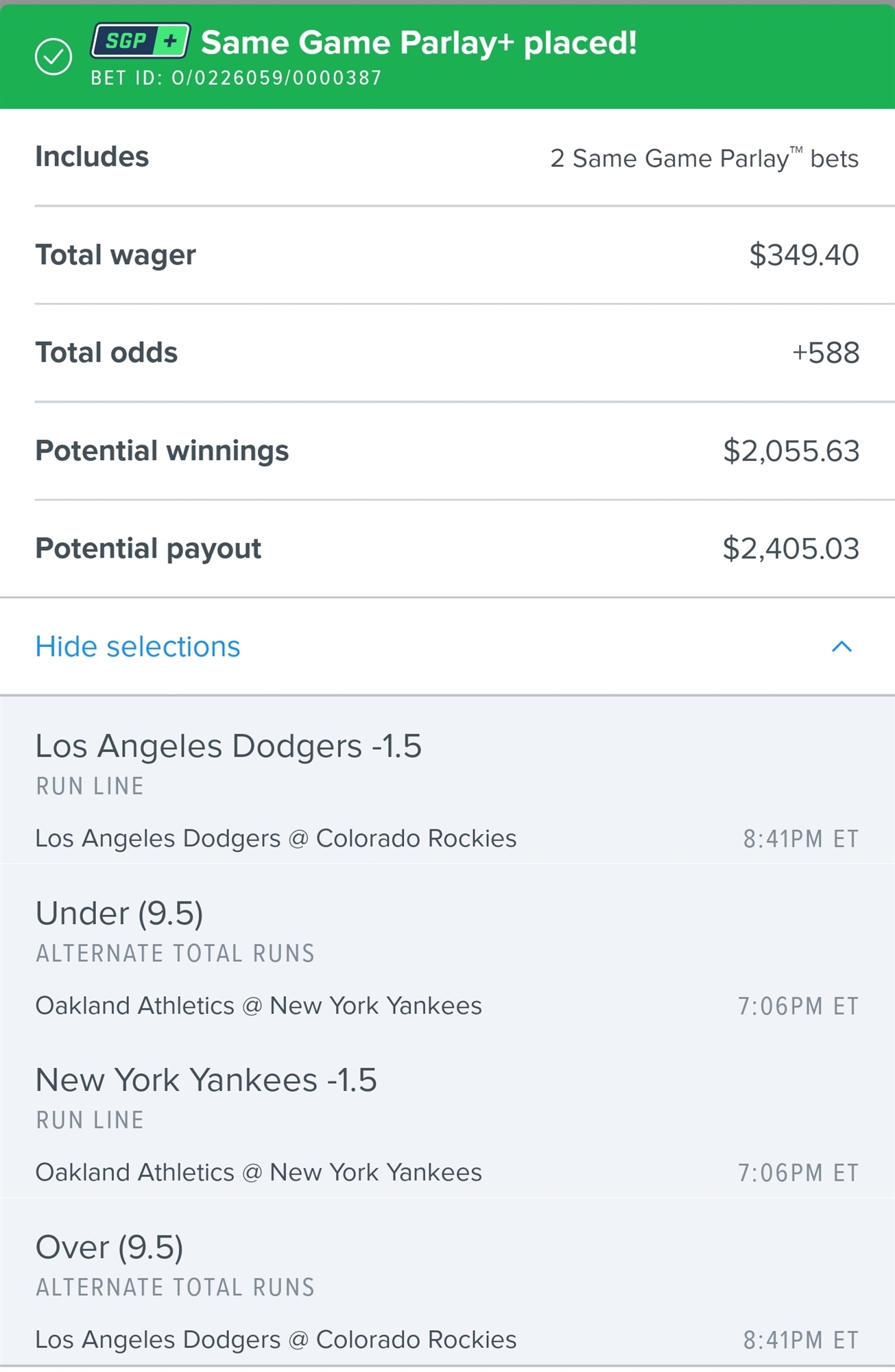Click the Includes row label
Screen dimensions: 895x1372
(x=92, y=157)
